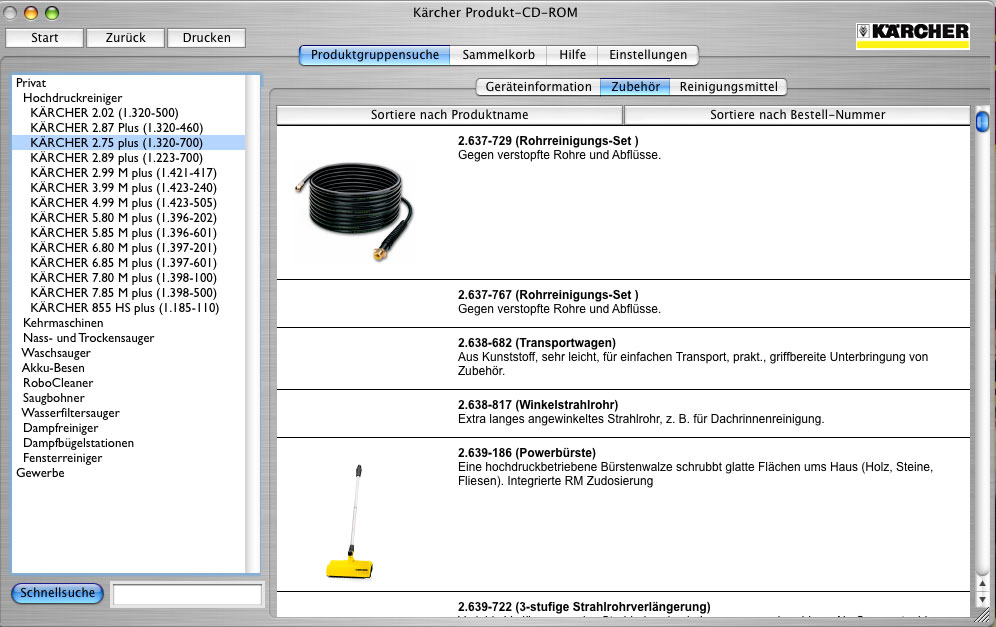Viewport: 996px width, 627px height.
Task: Select the Waschsauger category
Action: [x=56, y=353]
